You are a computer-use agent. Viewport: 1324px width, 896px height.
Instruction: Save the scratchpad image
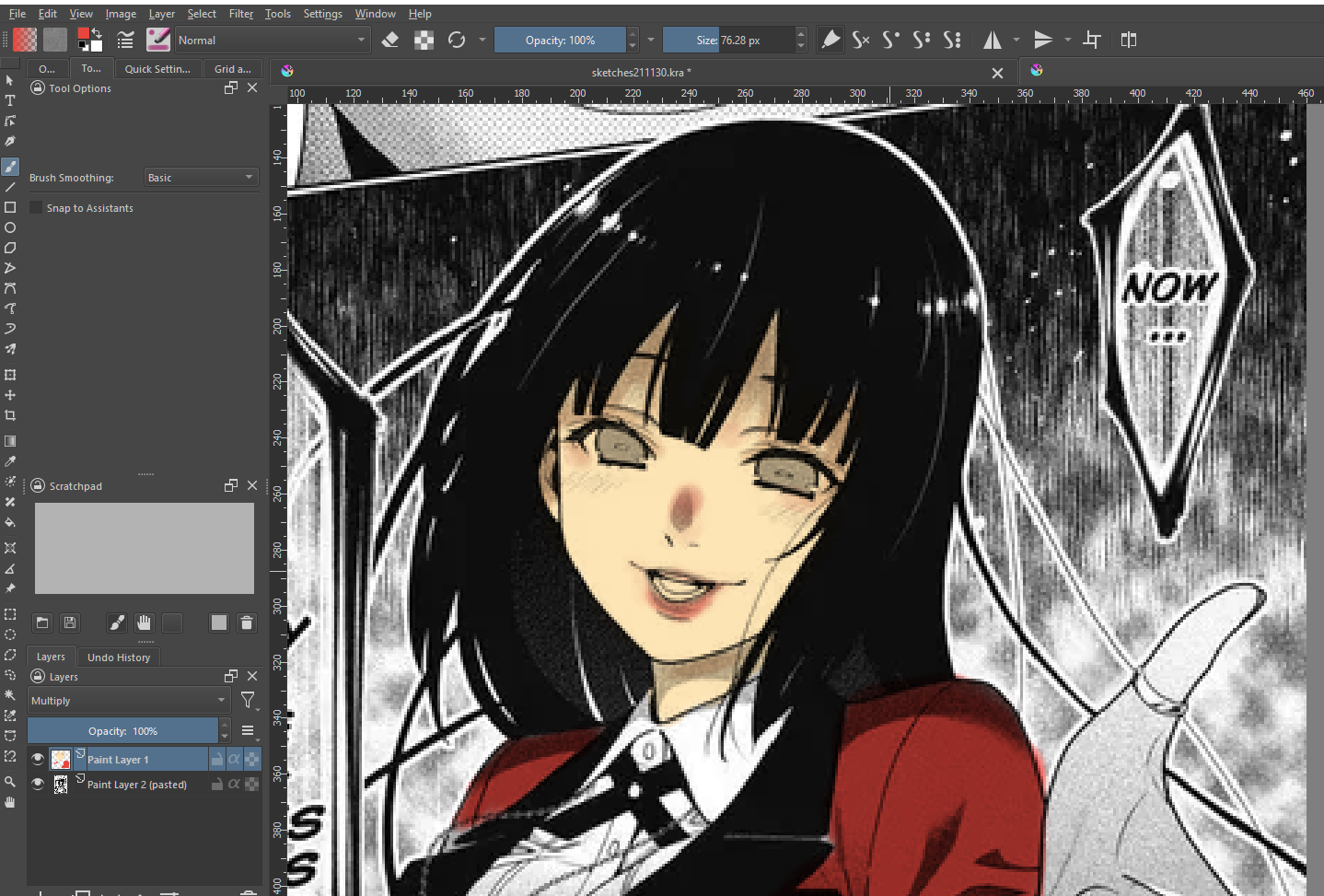(x=69, y=623)
